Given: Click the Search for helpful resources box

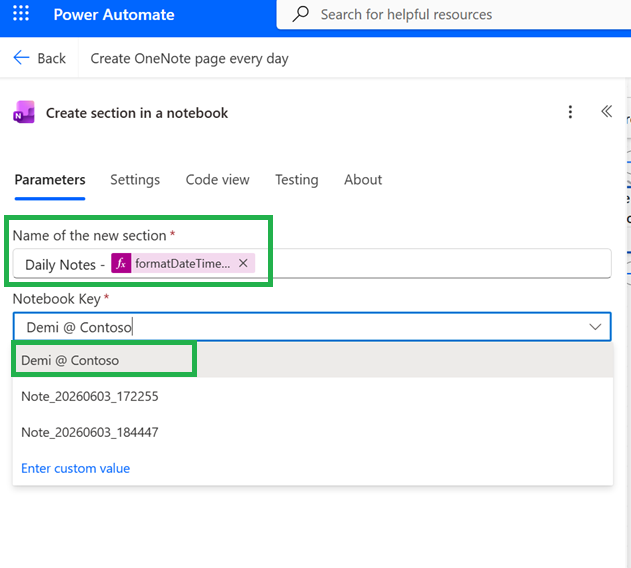Looking at the screenshot, I should [454, 14].
